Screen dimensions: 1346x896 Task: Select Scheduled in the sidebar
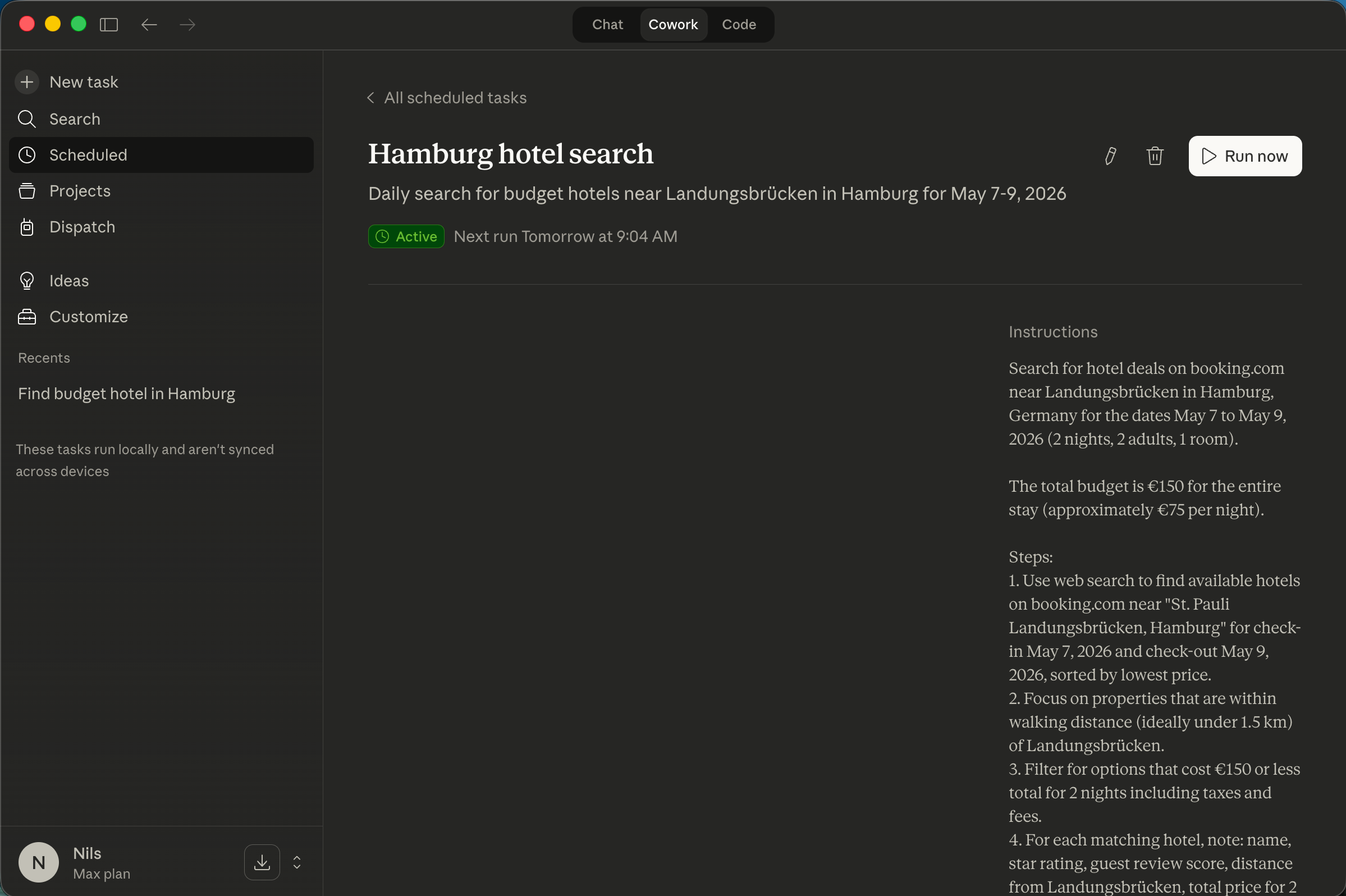click(161, 155)
